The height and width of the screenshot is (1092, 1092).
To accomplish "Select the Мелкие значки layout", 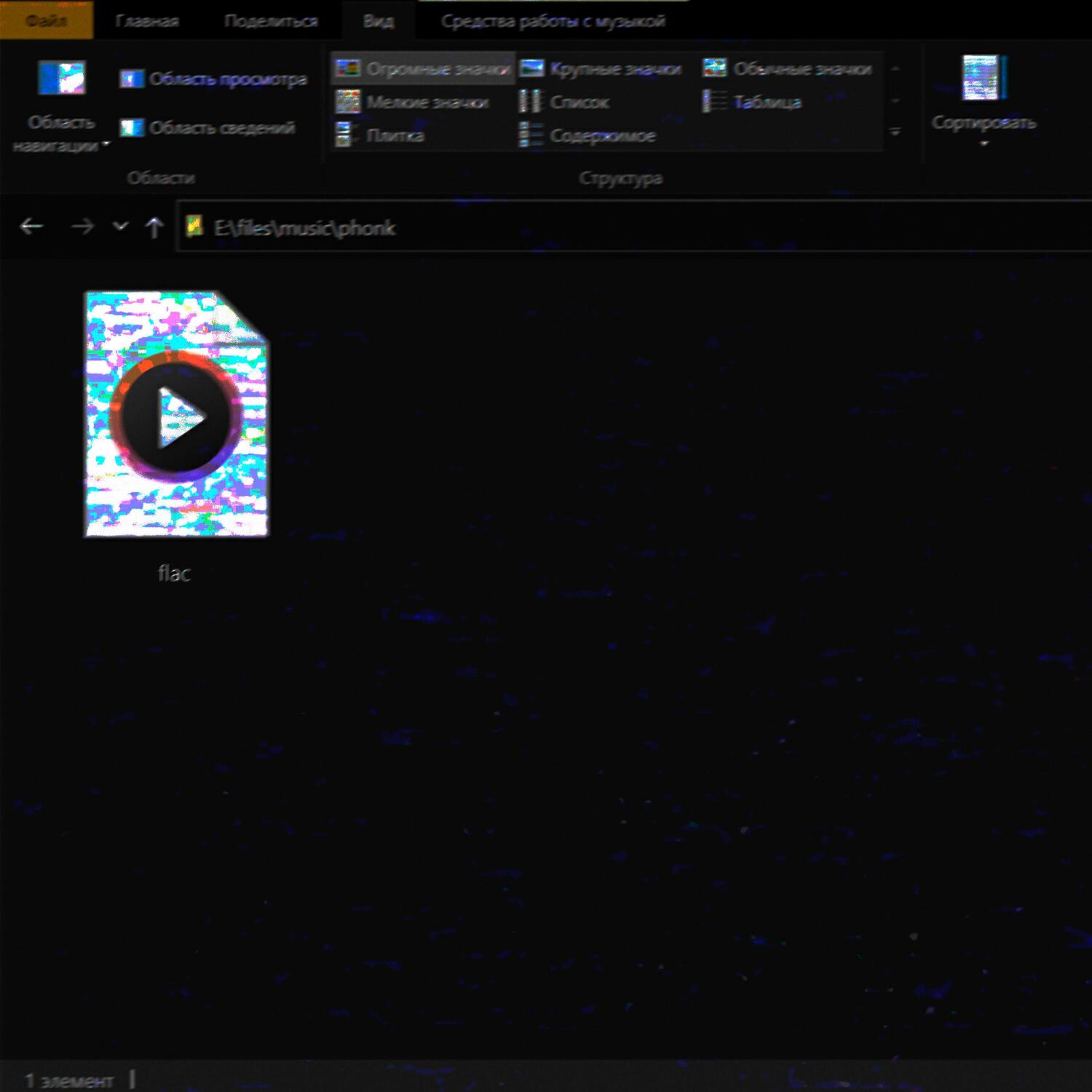I will click(413, 102).
